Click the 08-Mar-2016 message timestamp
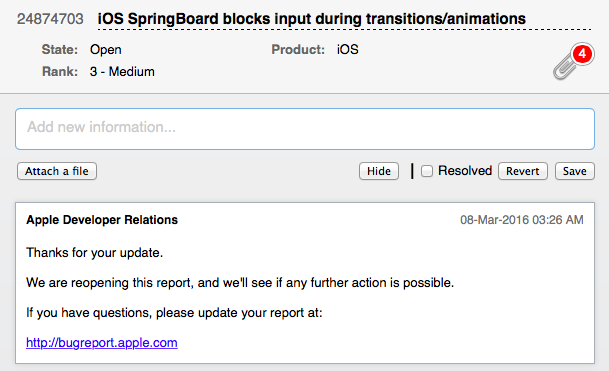 pyautogui.click(x=522, y=220)
